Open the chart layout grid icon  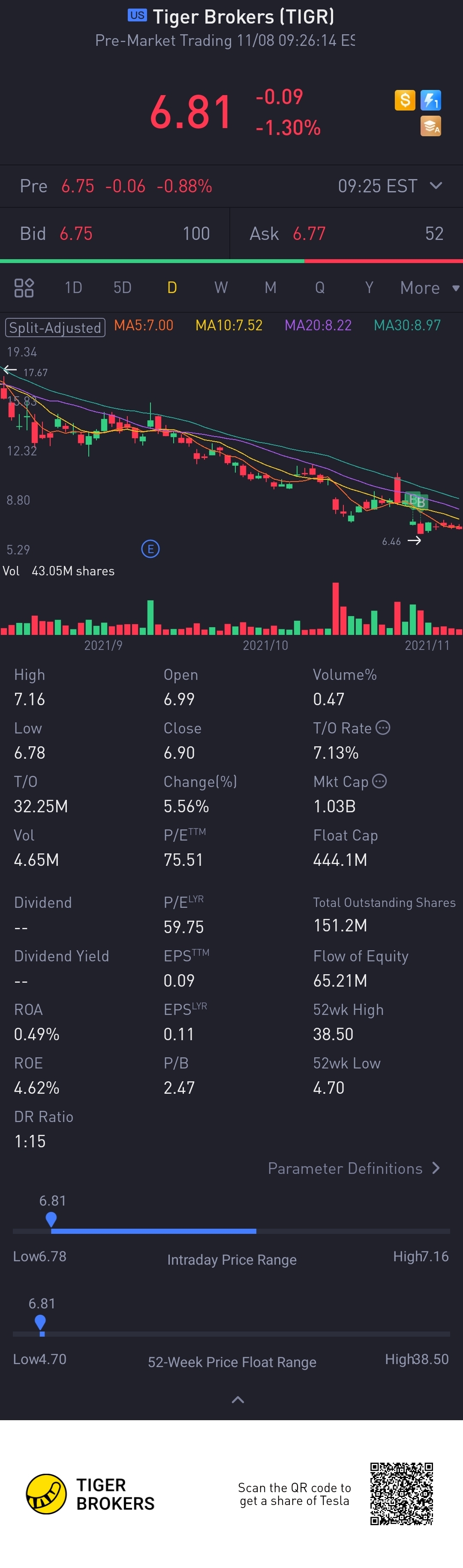[x=24, y=287]
